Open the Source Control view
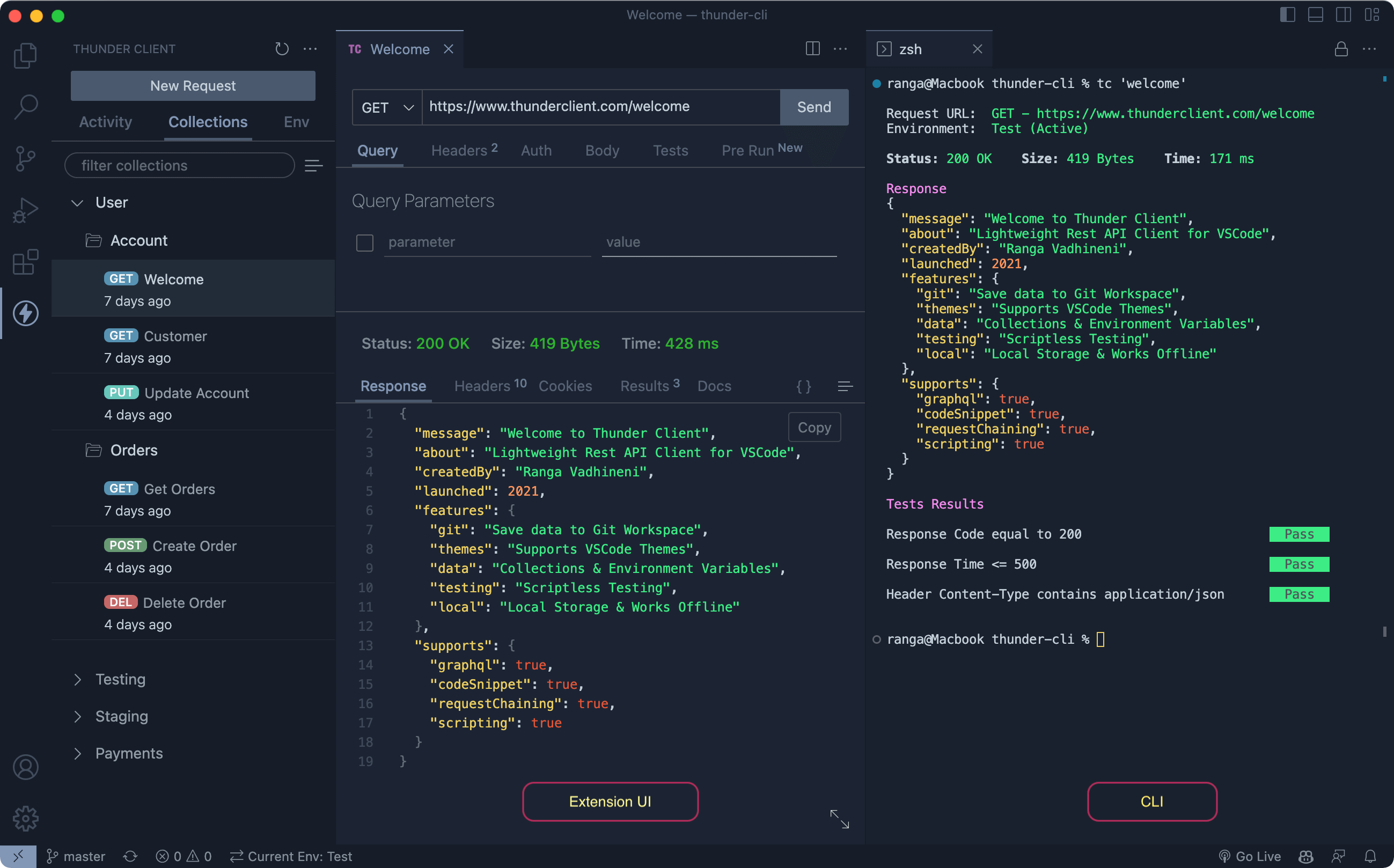The width and height of the screenshot is (1394, 868). 25,158
